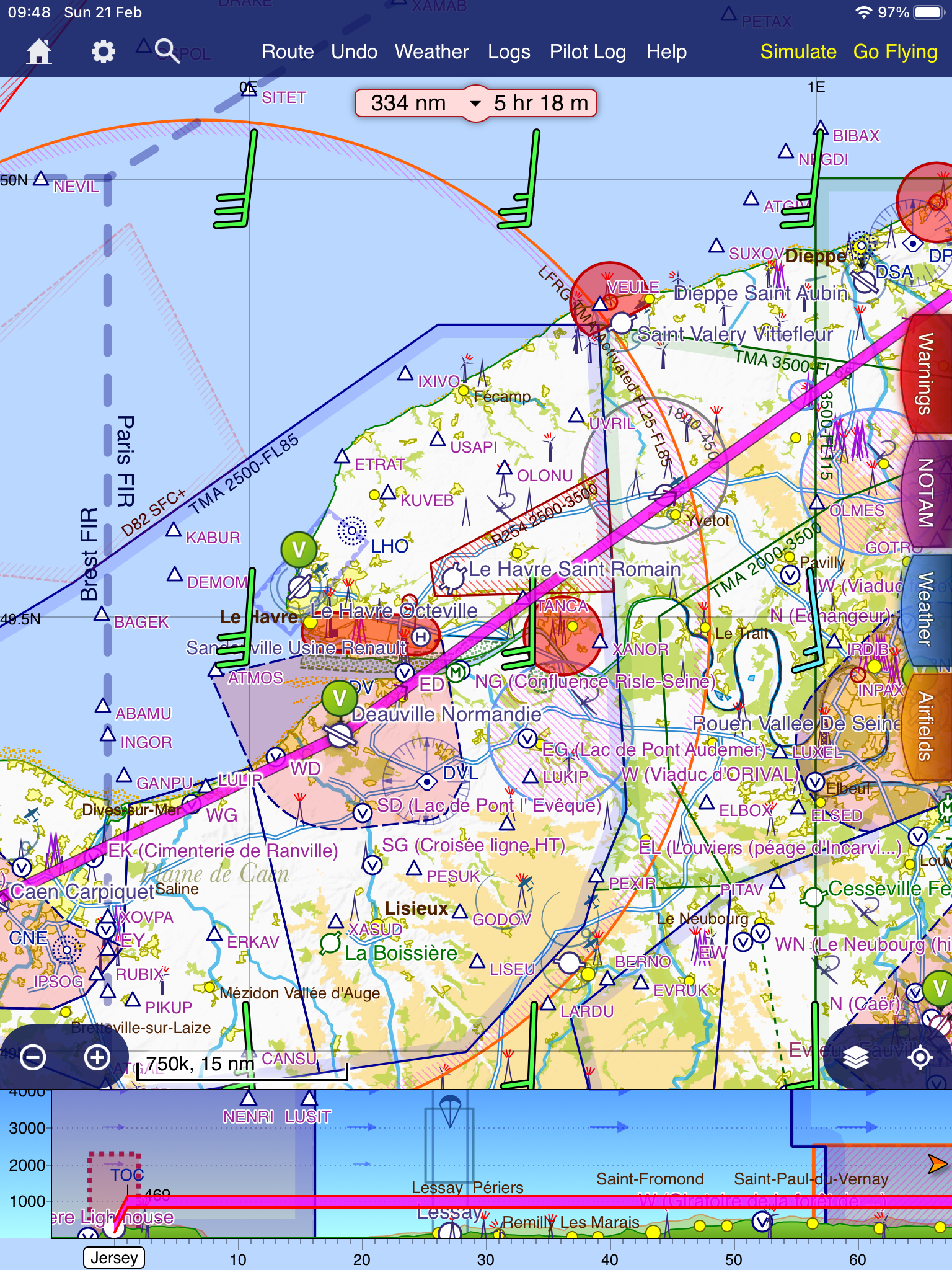Screen dimensions: 952x1270
Task: Tap the Home icon in the toolbar
Action: coord(38,51)
